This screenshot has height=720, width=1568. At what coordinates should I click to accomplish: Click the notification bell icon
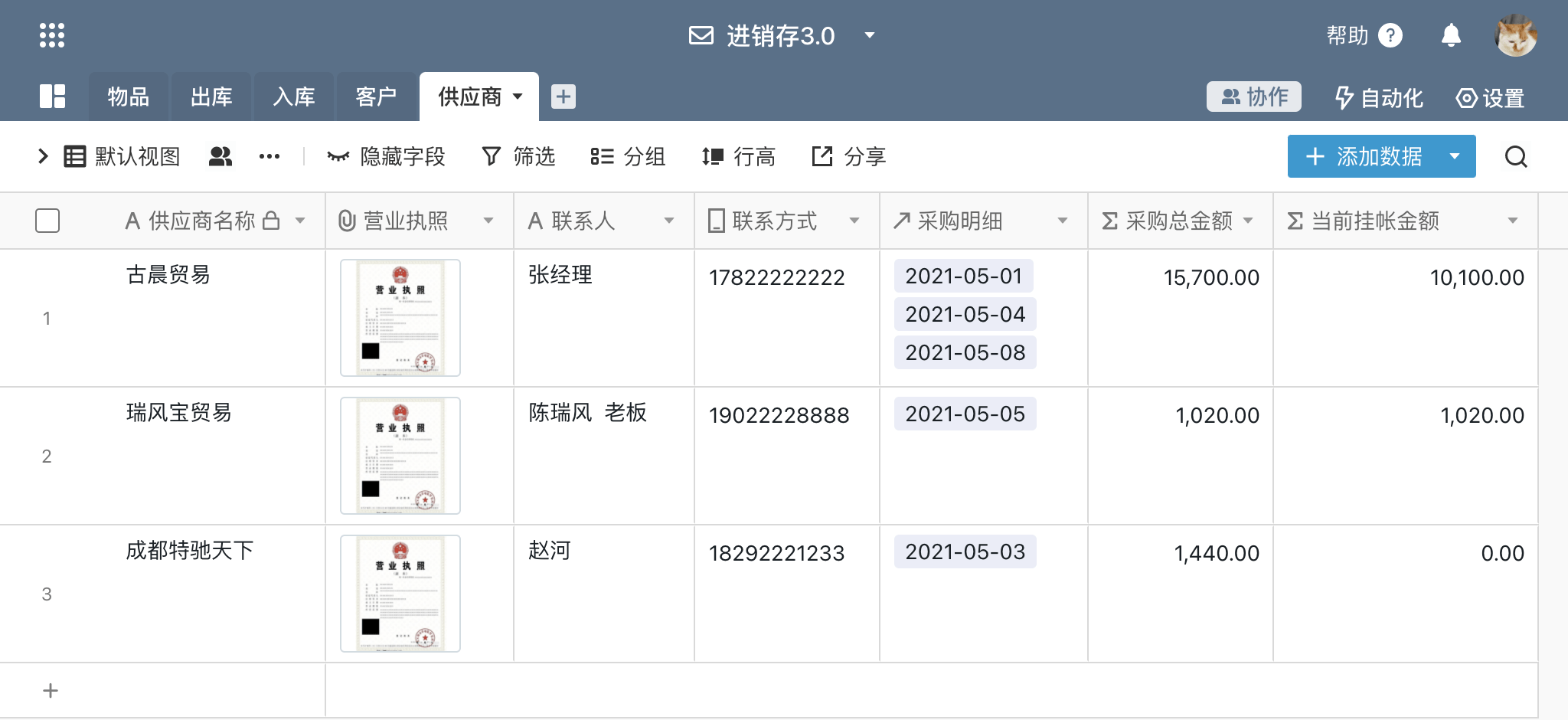coord(1451,35)
